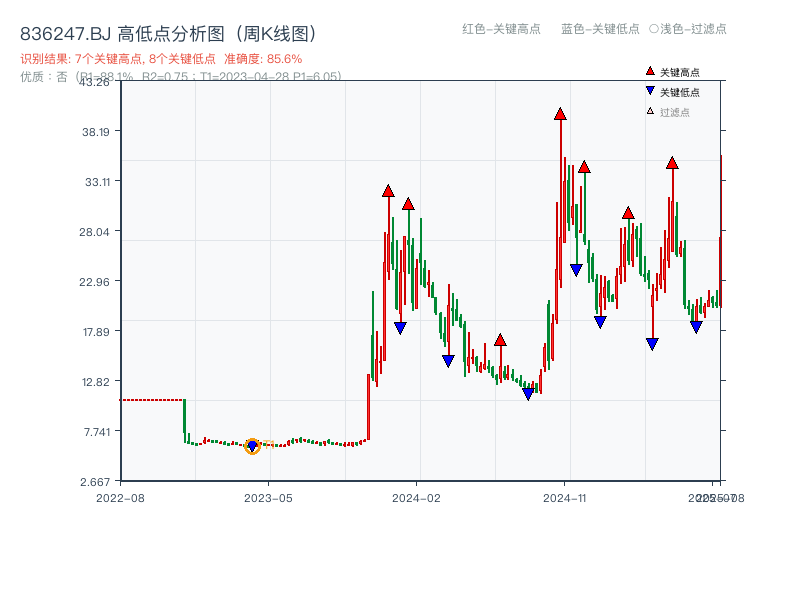Select the blue 关键低点 triangle legend icon
Viewport: 800px width, 600px height.
point(650,89)
